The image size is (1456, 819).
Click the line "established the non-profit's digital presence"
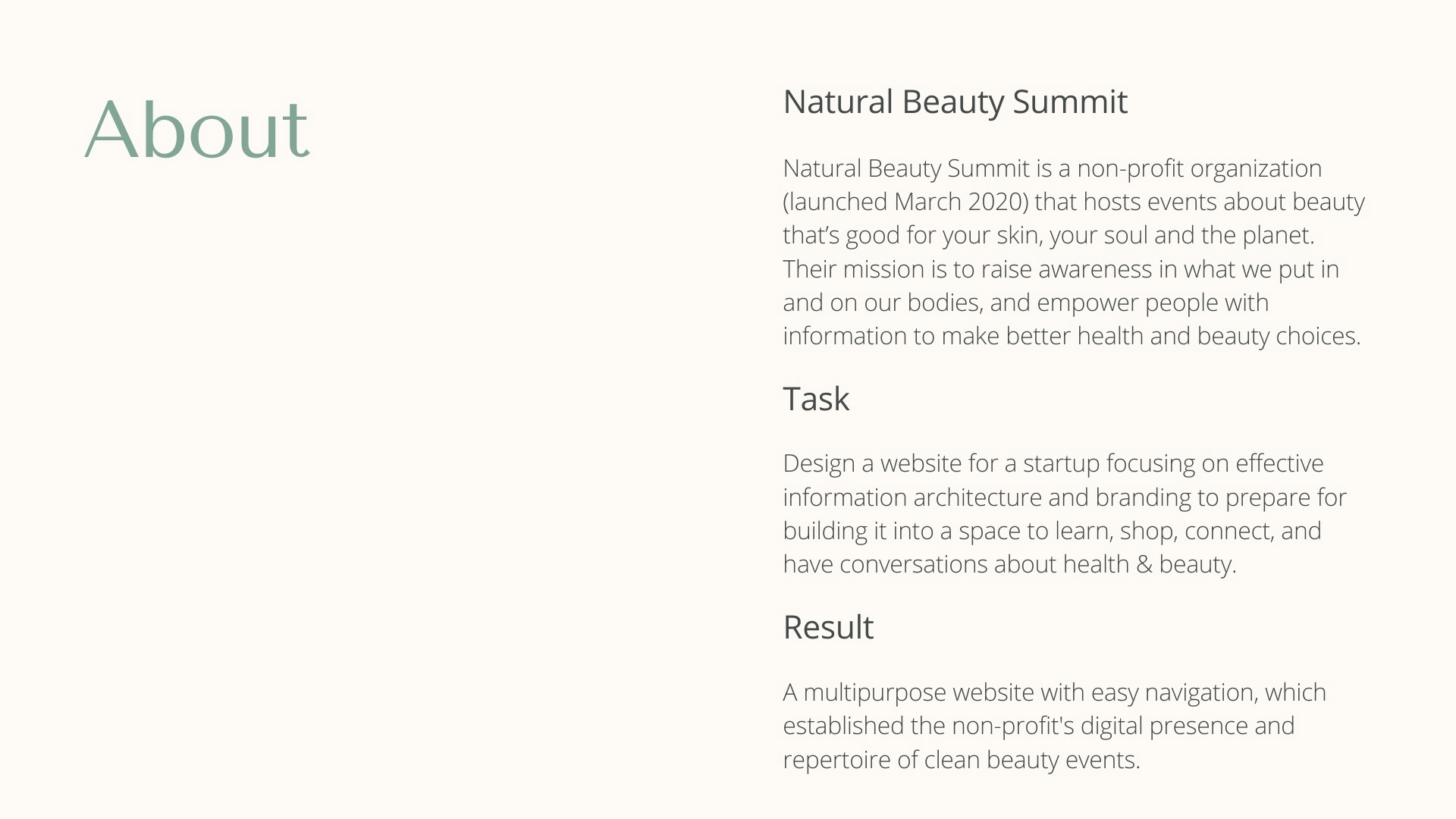pos(1038,726)
